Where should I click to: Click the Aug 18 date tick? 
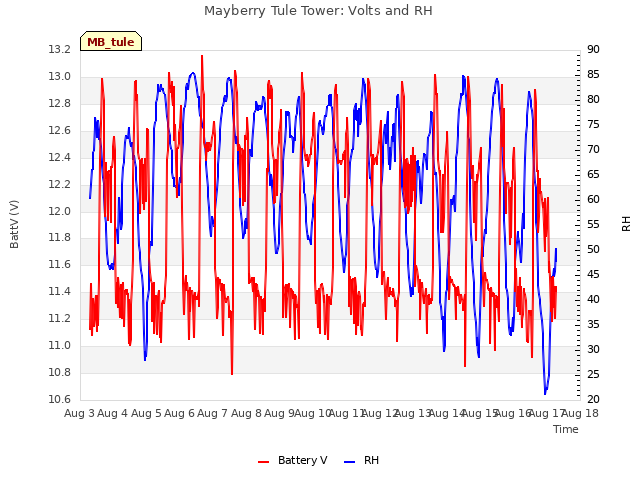tap(580, 413)
